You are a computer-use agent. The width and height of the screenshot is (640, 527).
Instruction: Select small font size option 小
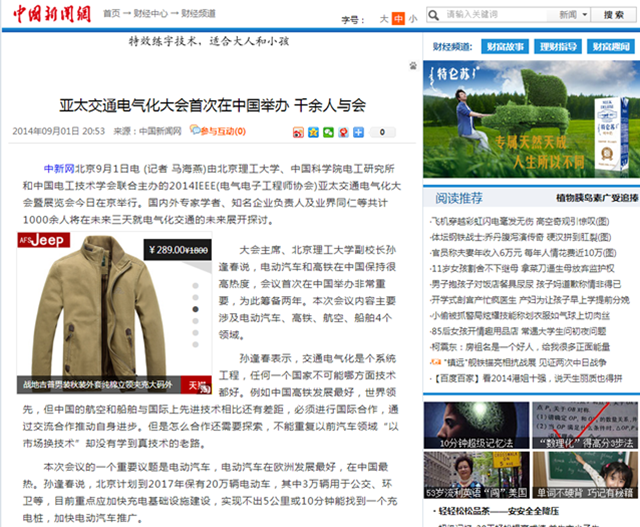[411, 18]
